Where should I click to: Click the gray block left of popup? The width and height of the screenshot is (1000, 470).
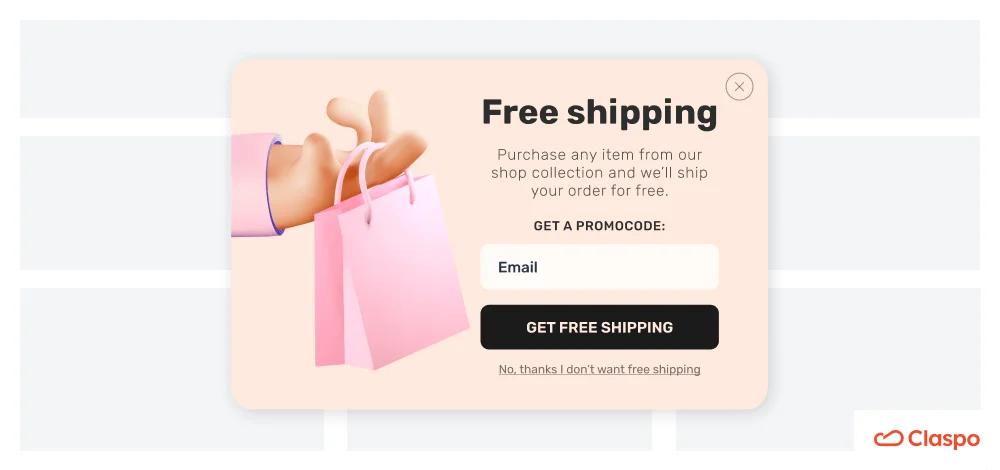pyautogui.click(x=125, y=203)
